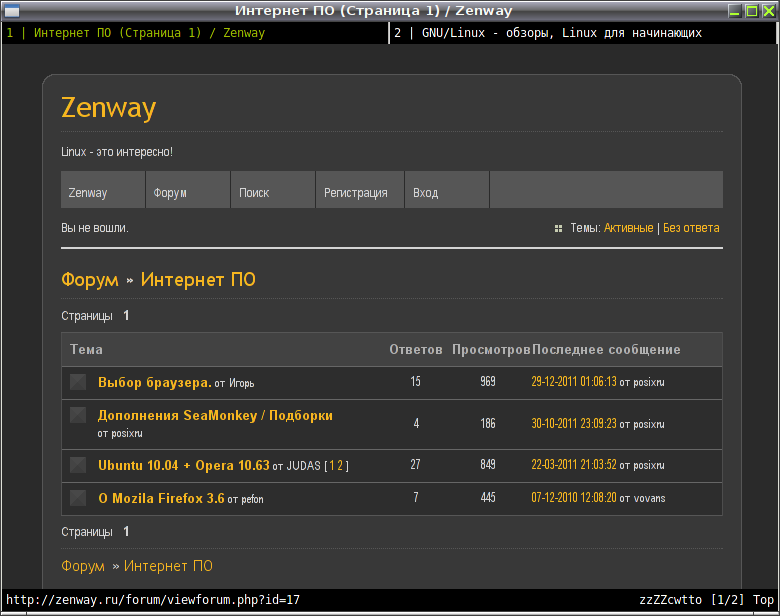The height and width of the screenshot is (616, 780).
Task: Open the Вход login menu item
Action: [447, 190]
